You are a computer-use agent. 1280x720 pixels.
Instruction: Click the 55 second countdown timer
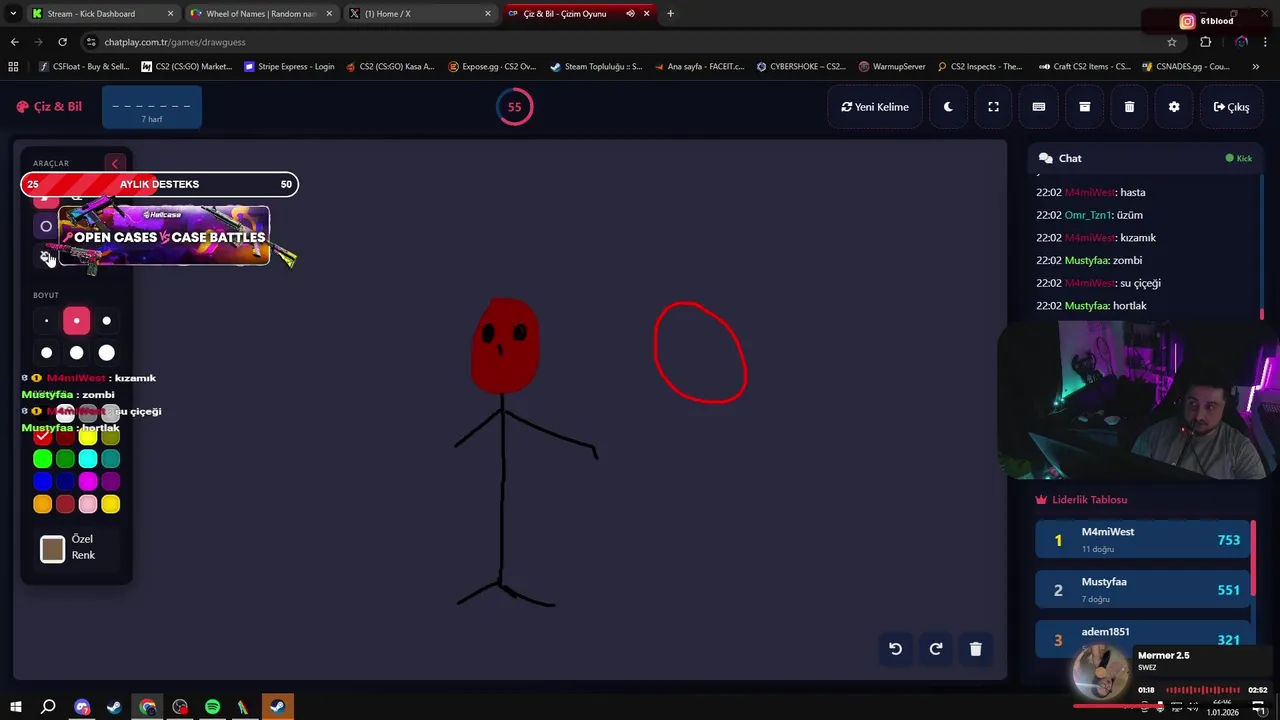pos(514,107)
